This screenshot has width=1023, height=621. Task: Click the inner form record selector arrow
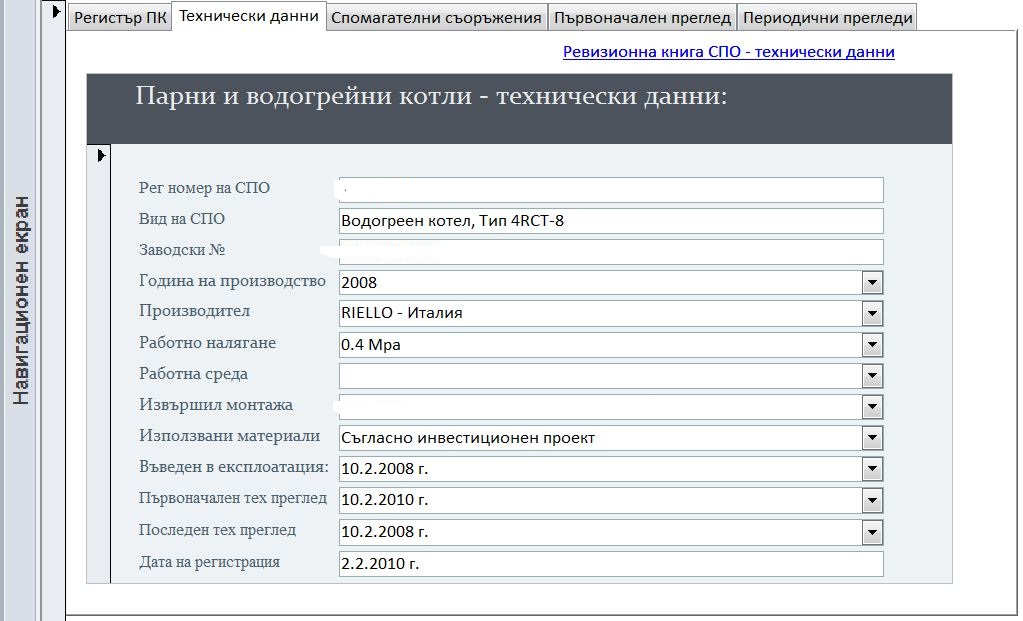100,155
